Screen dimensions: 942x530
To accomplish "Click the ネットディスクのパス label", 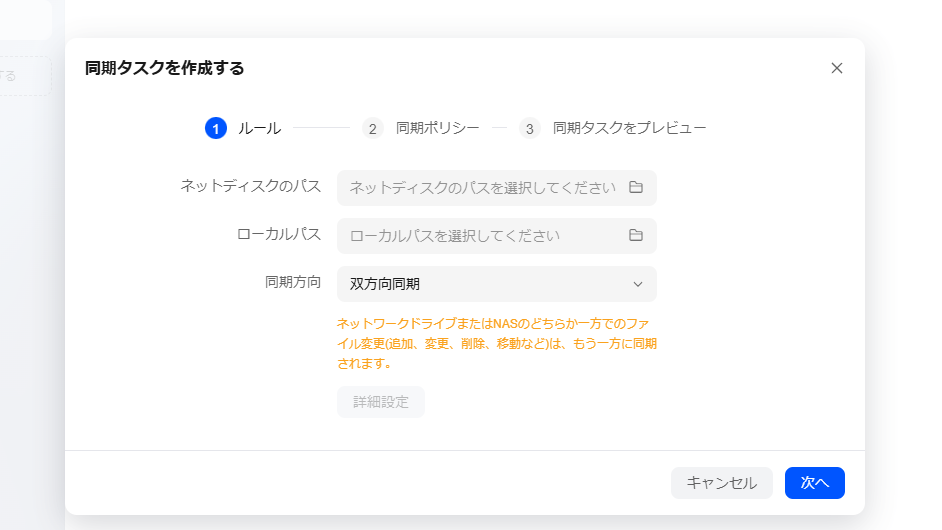I will (x=251, y=186).
